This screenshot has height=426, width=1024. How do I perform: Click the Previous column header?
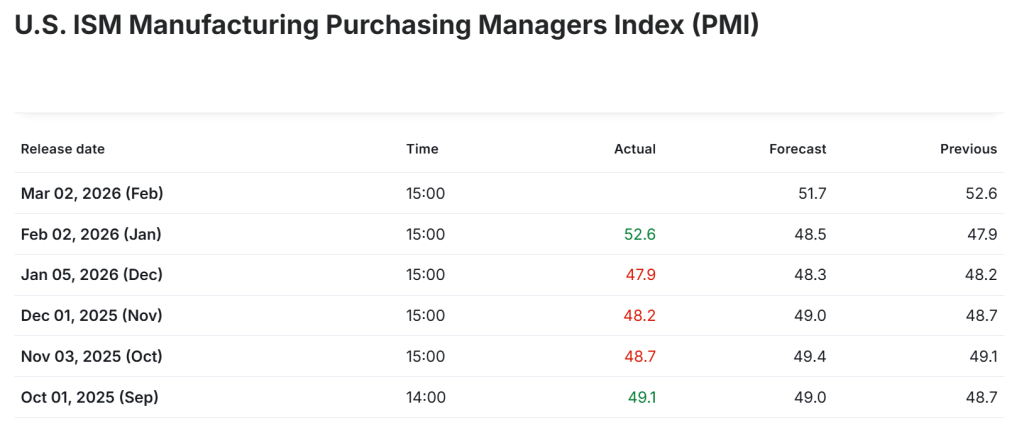click(x=968, y=149)
